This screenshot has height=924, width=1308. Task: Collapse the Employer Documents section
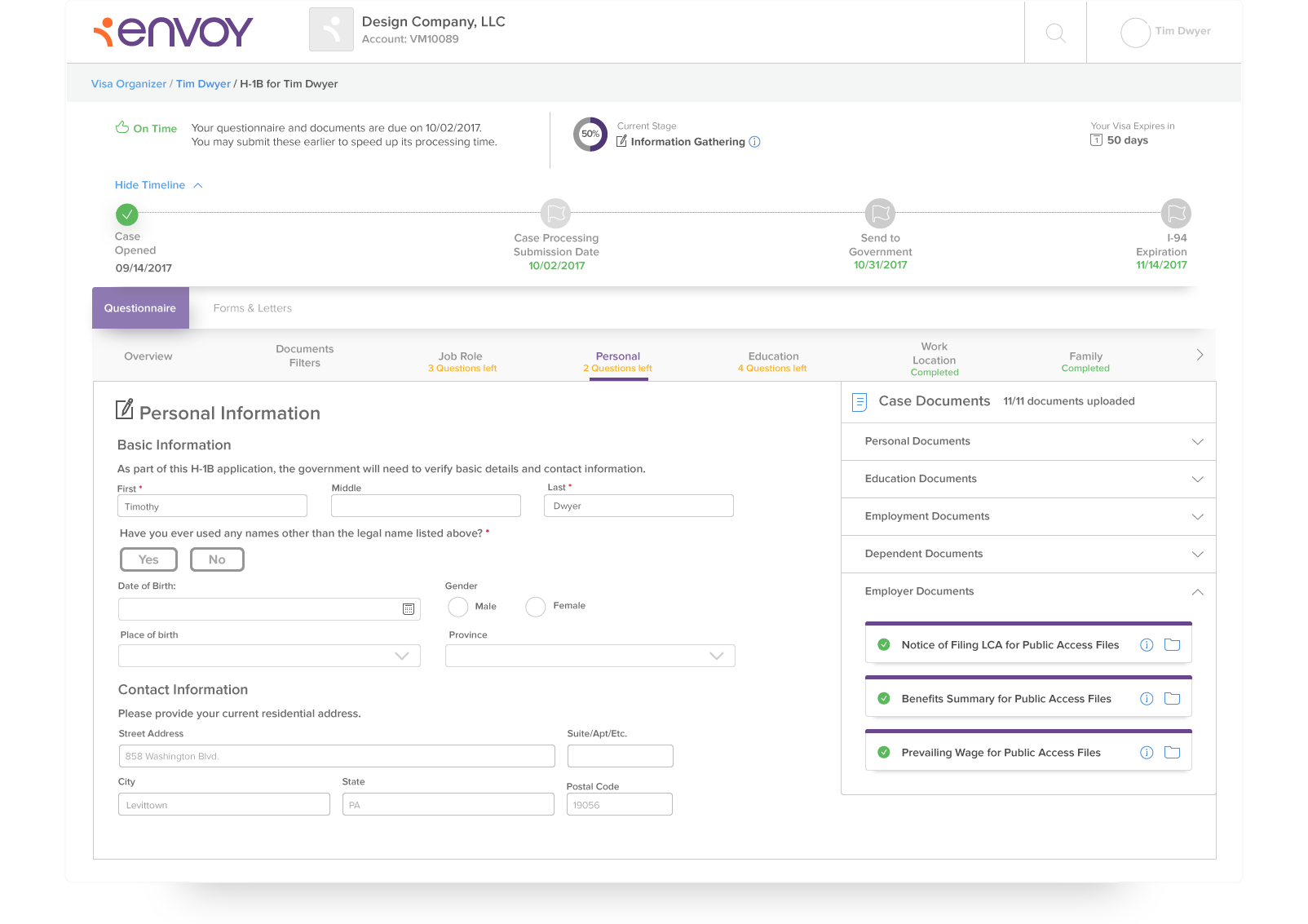(1028, 591)
